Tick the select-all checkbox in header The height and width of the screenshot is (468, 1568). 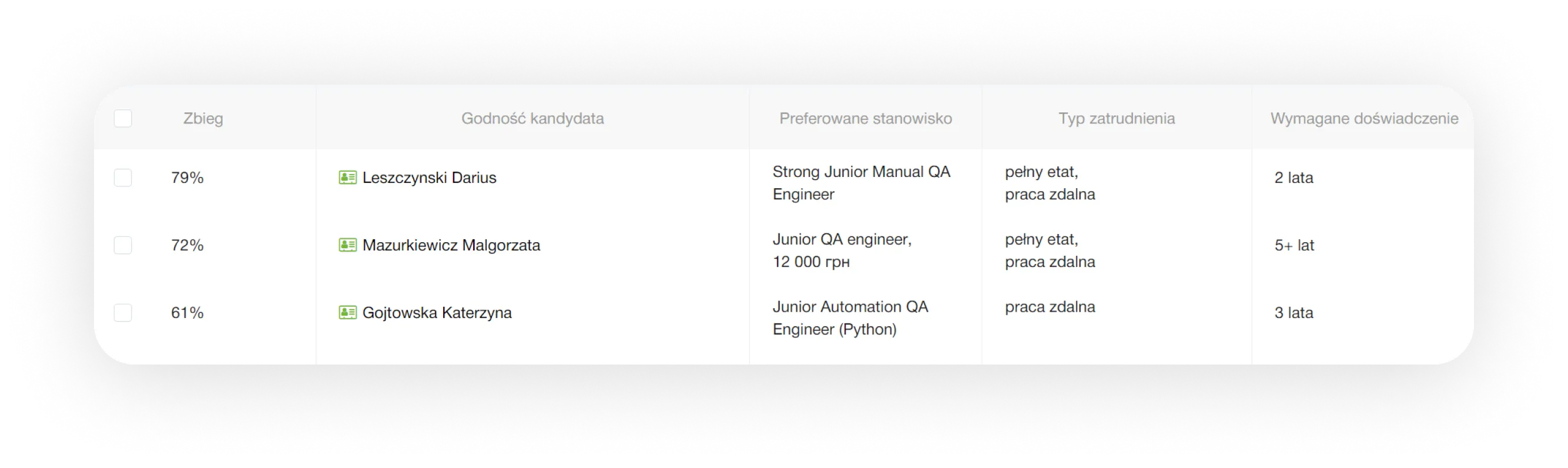pos(123,118)
